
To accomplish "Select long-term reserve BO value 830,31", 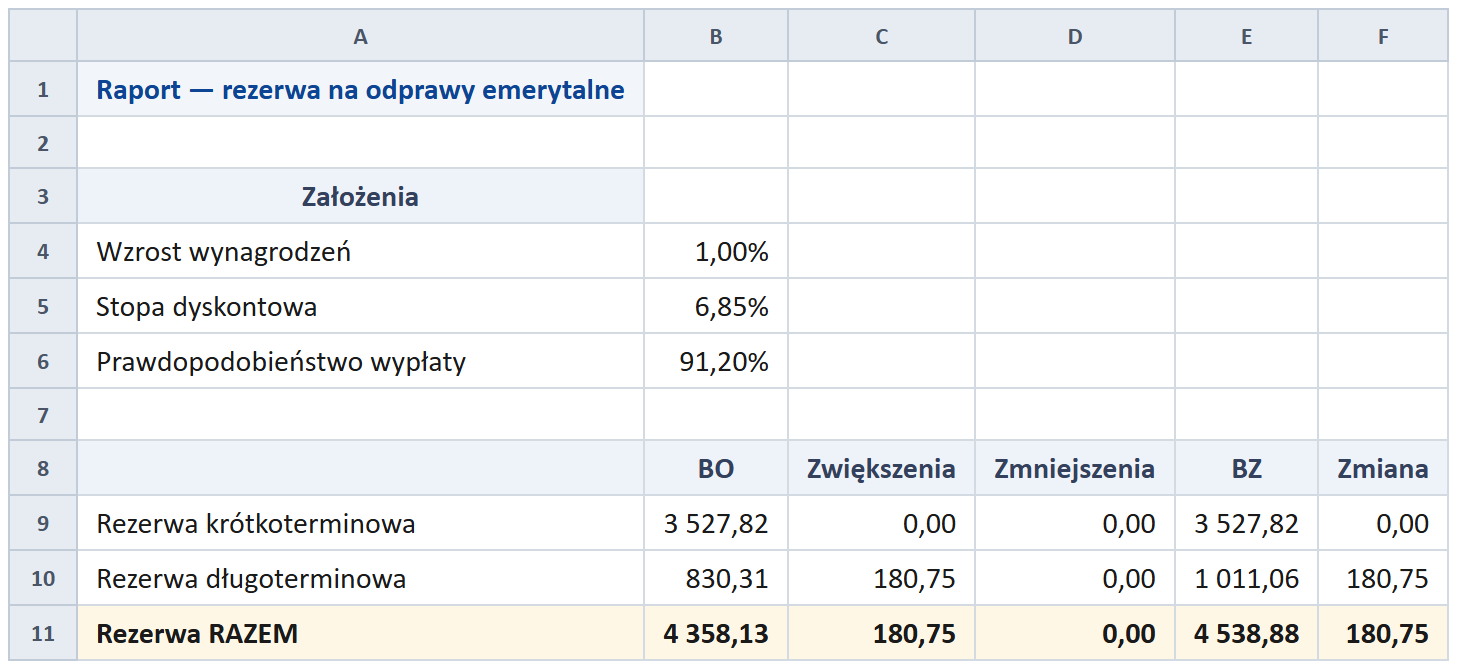I will pos(716,578).
